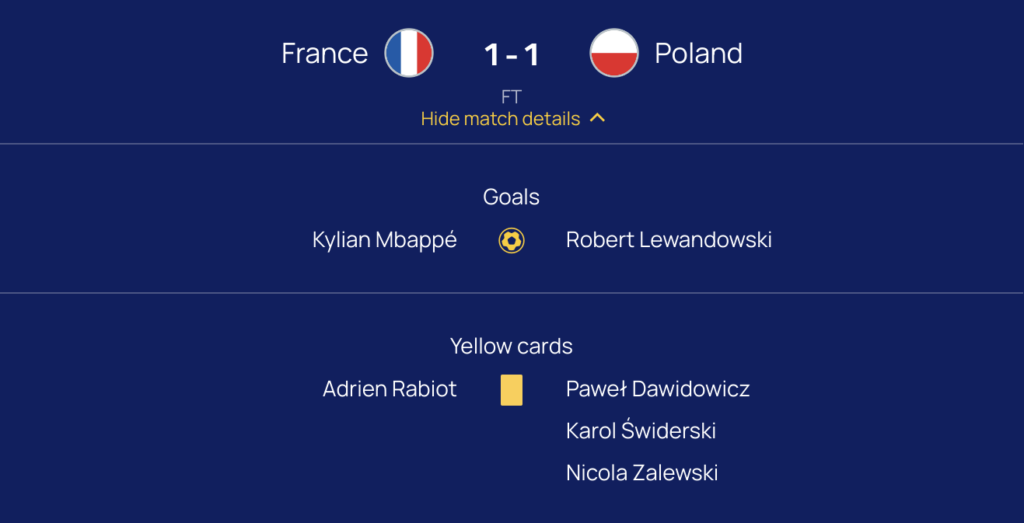Click the 1 - 1 score
The image size is (1024, 523).
[511, 54]
